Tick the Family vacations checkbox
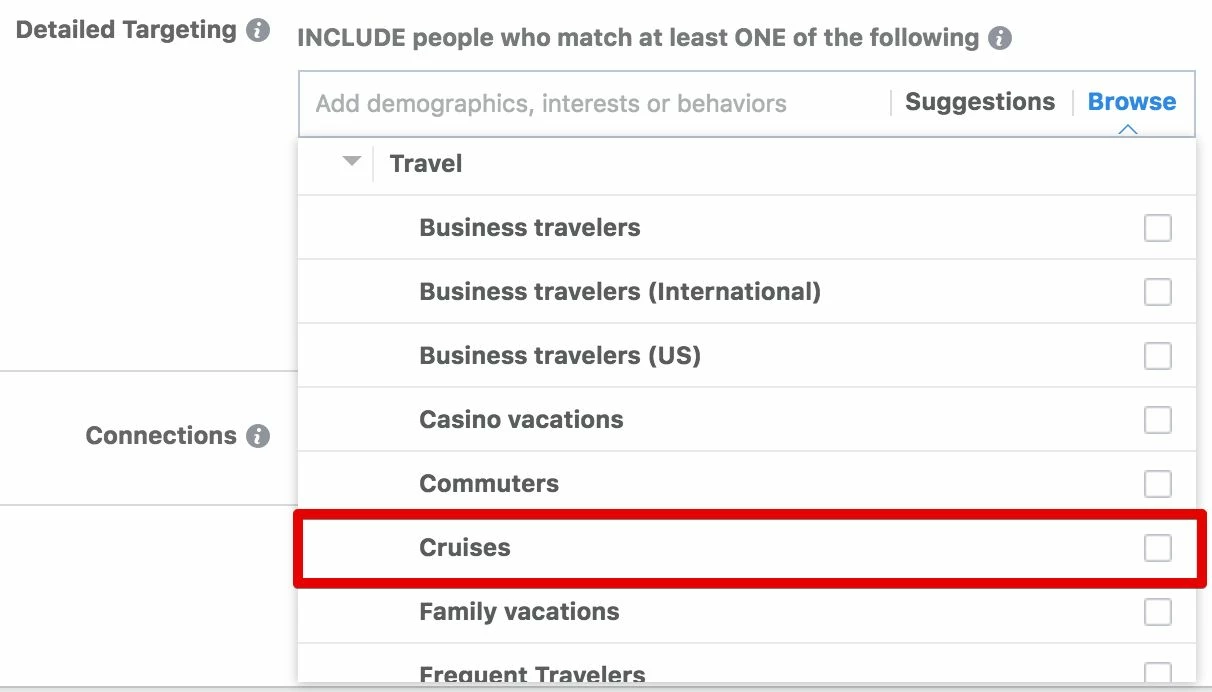 [x=1158, y=612]
